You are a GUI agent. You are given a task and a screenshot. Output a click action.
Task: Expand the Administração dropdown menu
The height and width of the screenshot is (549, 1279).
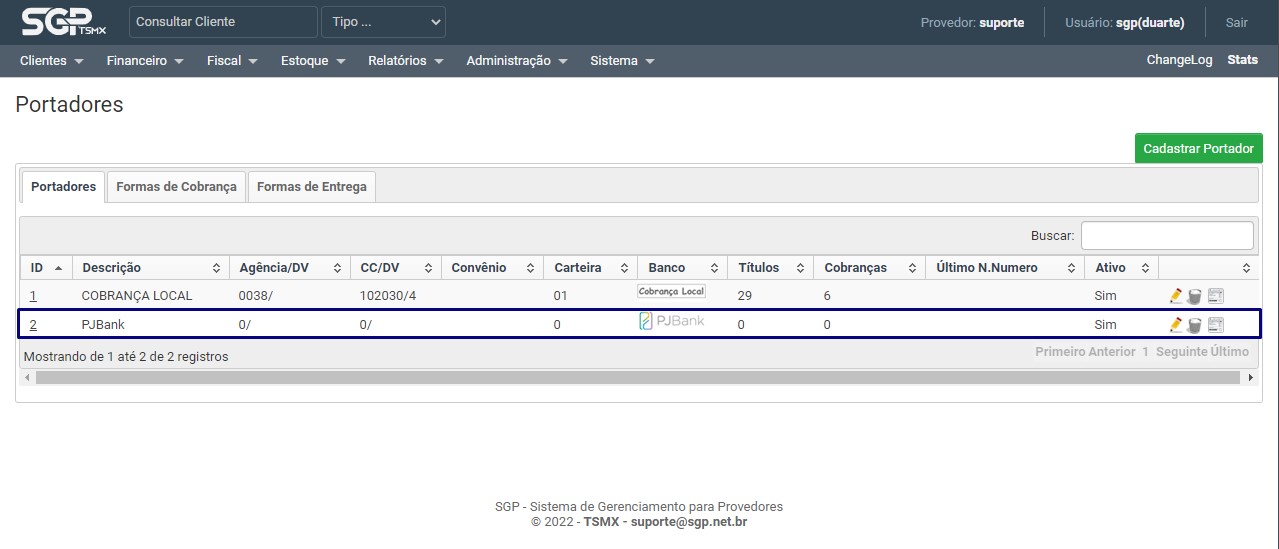[x=516, y=61]
